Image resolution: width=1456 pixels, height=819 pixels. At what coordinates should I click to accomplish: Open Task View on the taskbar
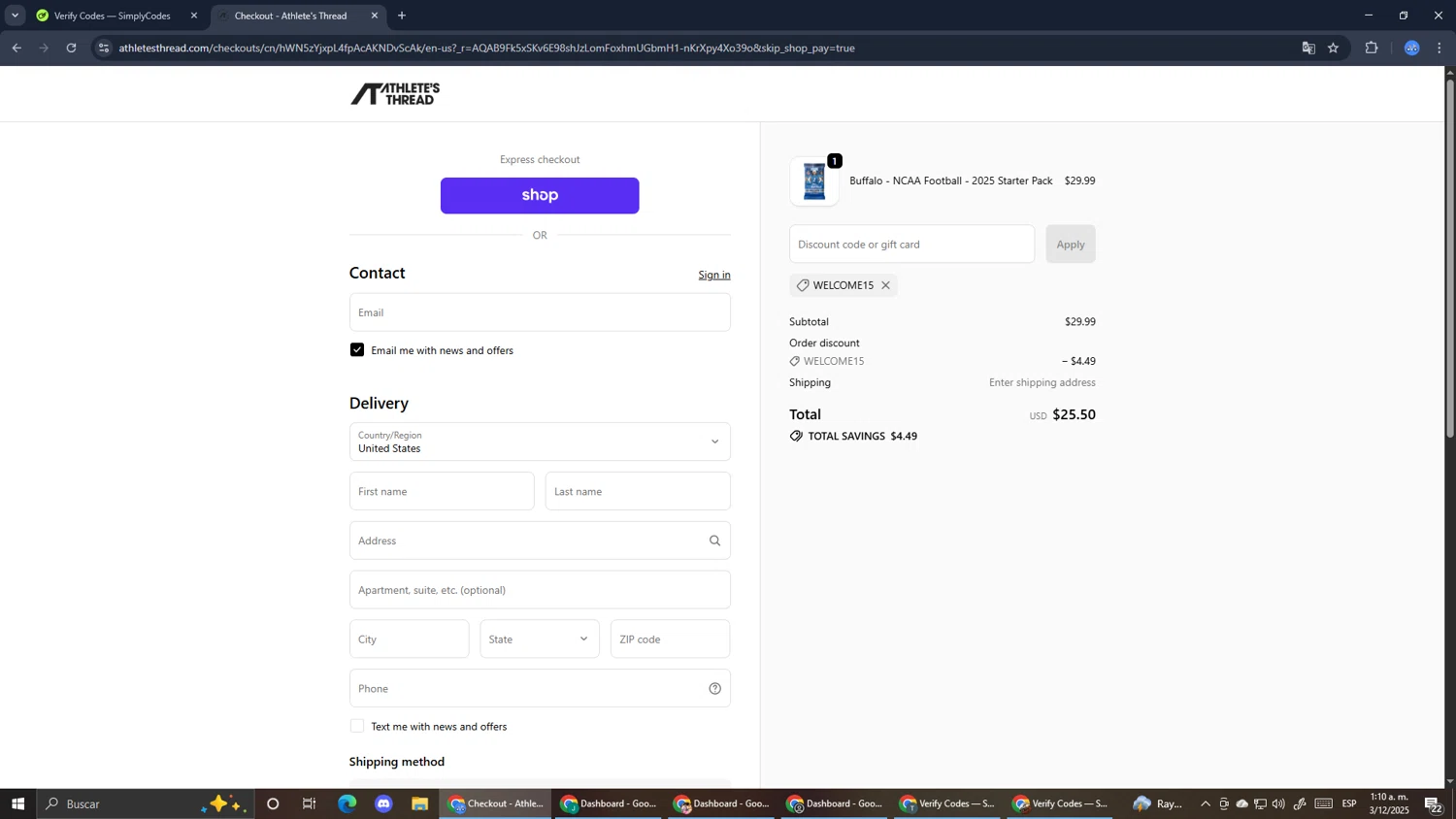[x=310, y=803]
